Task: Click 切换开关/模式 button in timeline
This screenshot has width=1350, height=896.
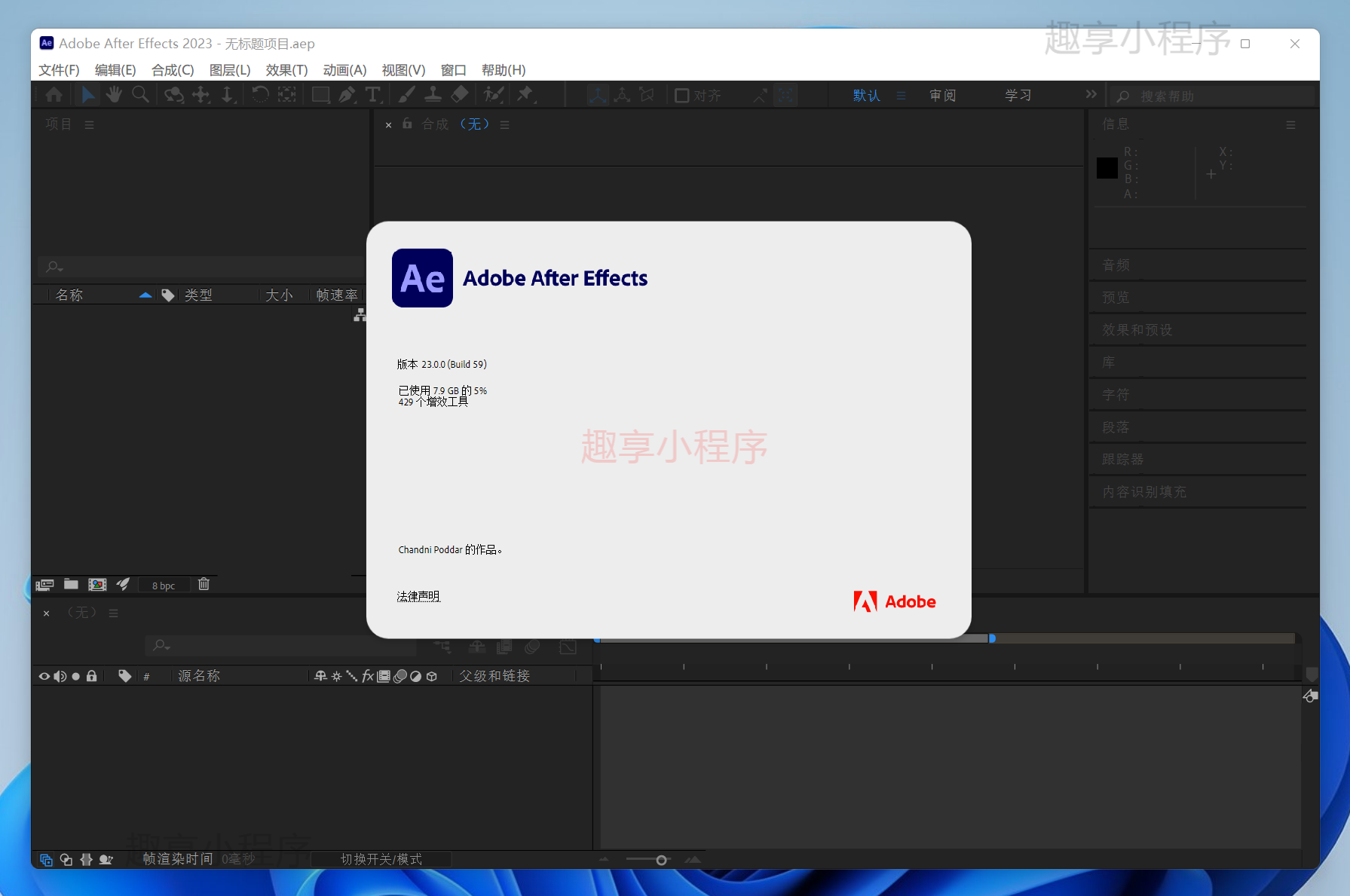Action: pos(381,859)
